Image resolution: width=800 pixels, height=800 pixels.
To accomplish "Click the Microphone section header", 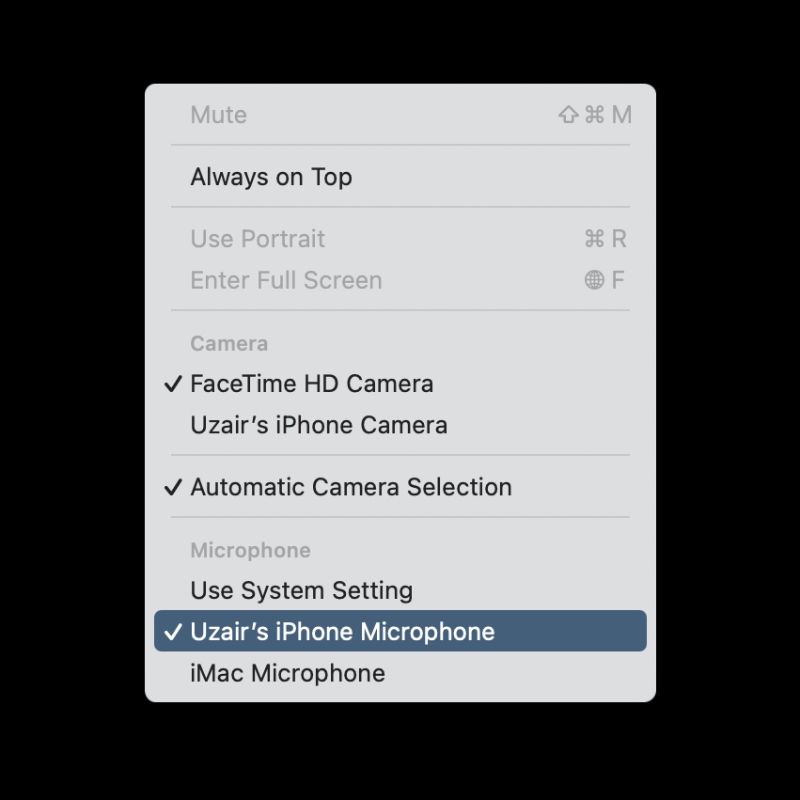I will pyautogui.click(x=250, y=551).
